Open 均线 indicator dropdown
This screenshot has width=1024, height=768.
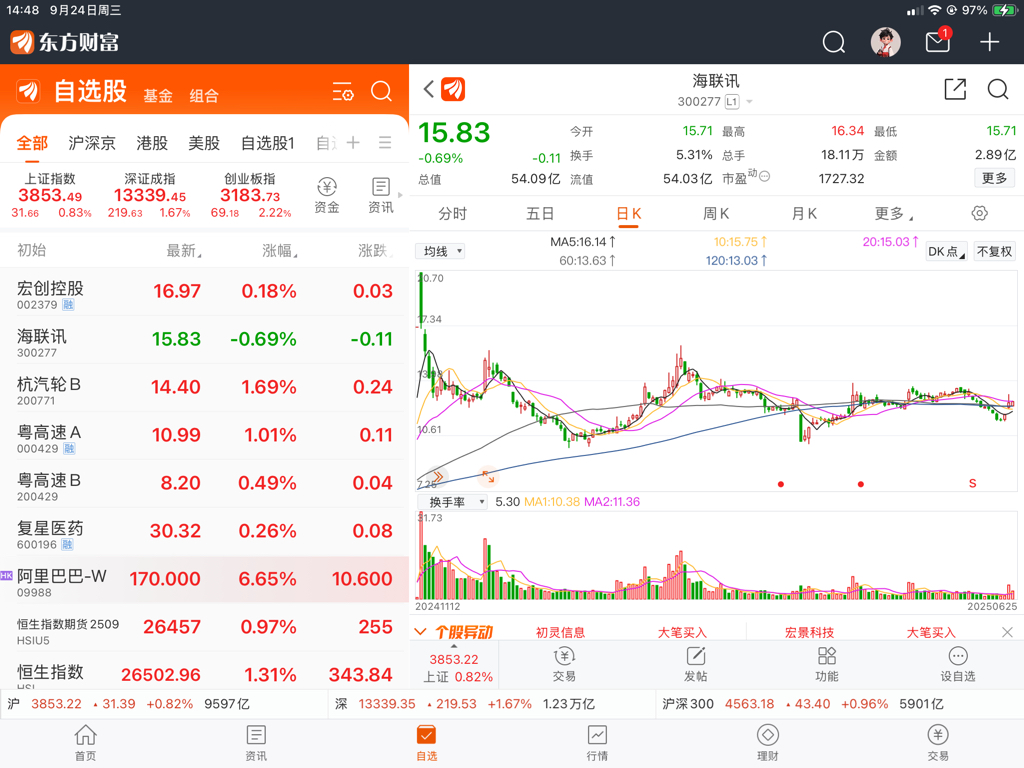click(x=440, y=251)
